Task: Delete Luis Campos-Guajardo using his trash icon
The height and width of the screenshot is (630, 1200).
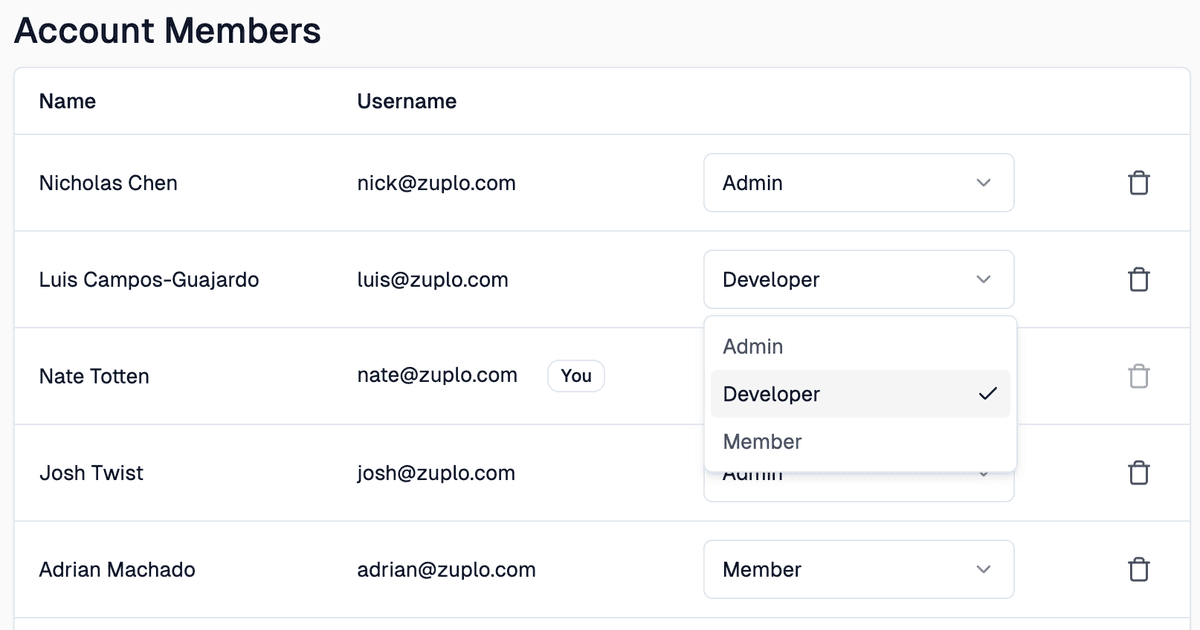Action: pos(1138,279)
